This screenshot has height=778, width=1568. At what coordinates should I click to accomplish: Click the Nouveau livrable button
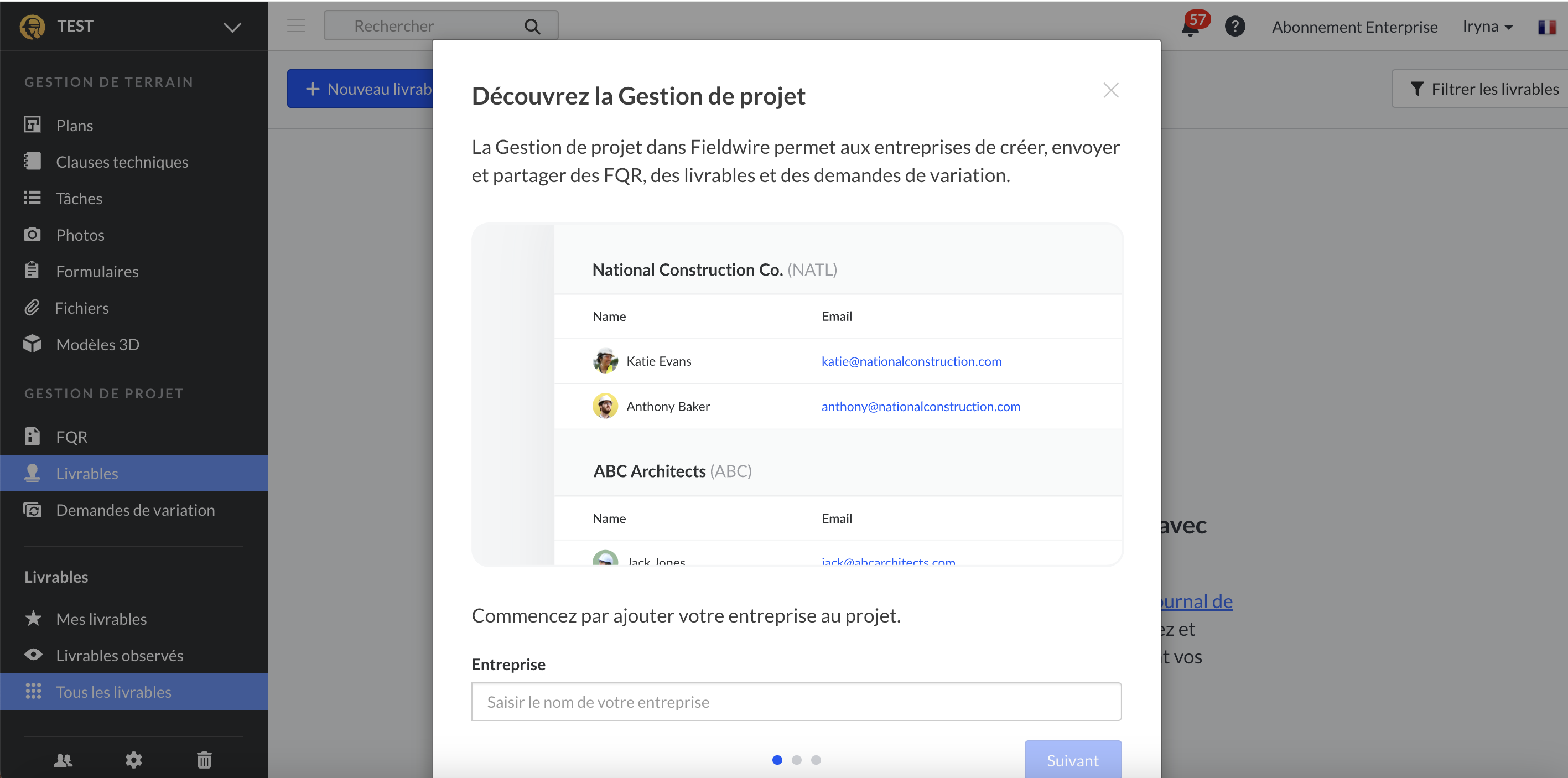click(360, 89)
